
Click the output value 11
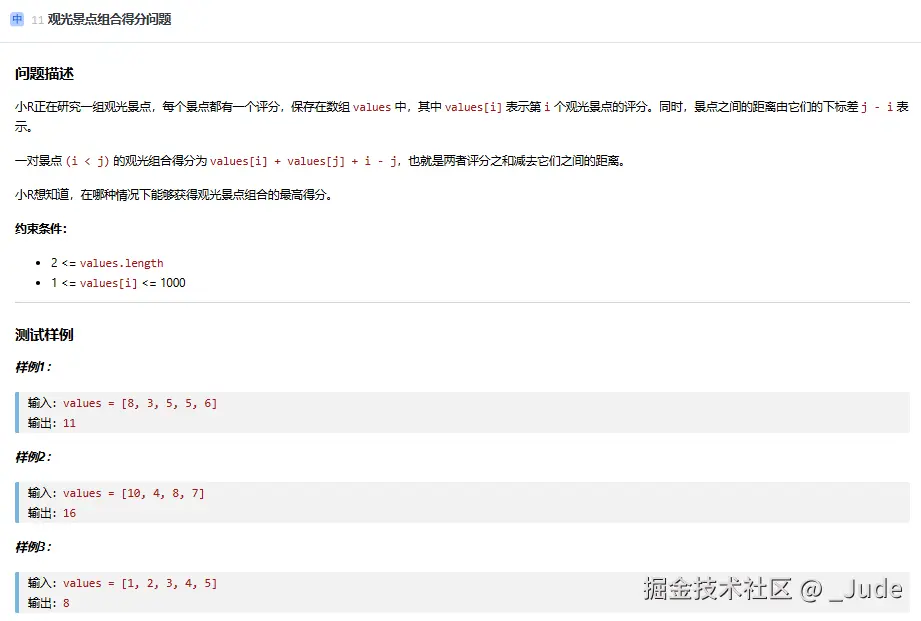pos(69,423)
